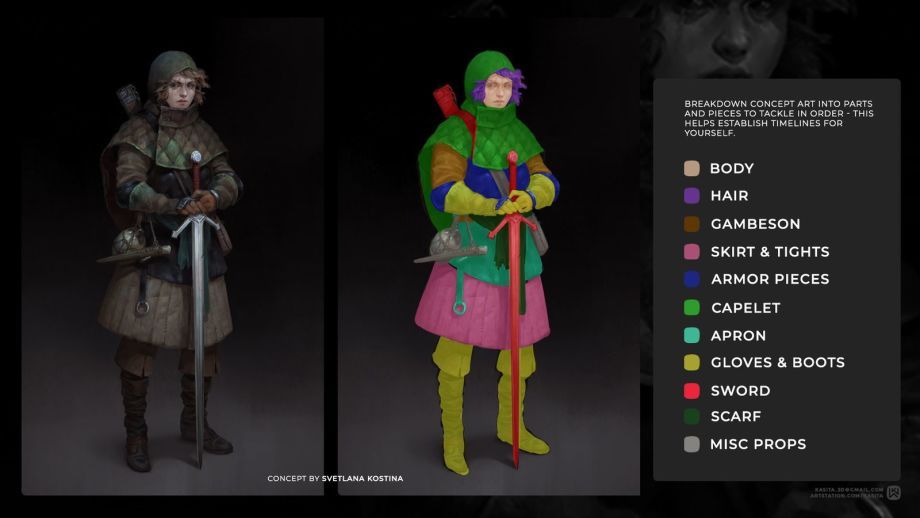Click the green CAPELET swatch
Viewport: 920px width, 518px height.
pos(692,307)
